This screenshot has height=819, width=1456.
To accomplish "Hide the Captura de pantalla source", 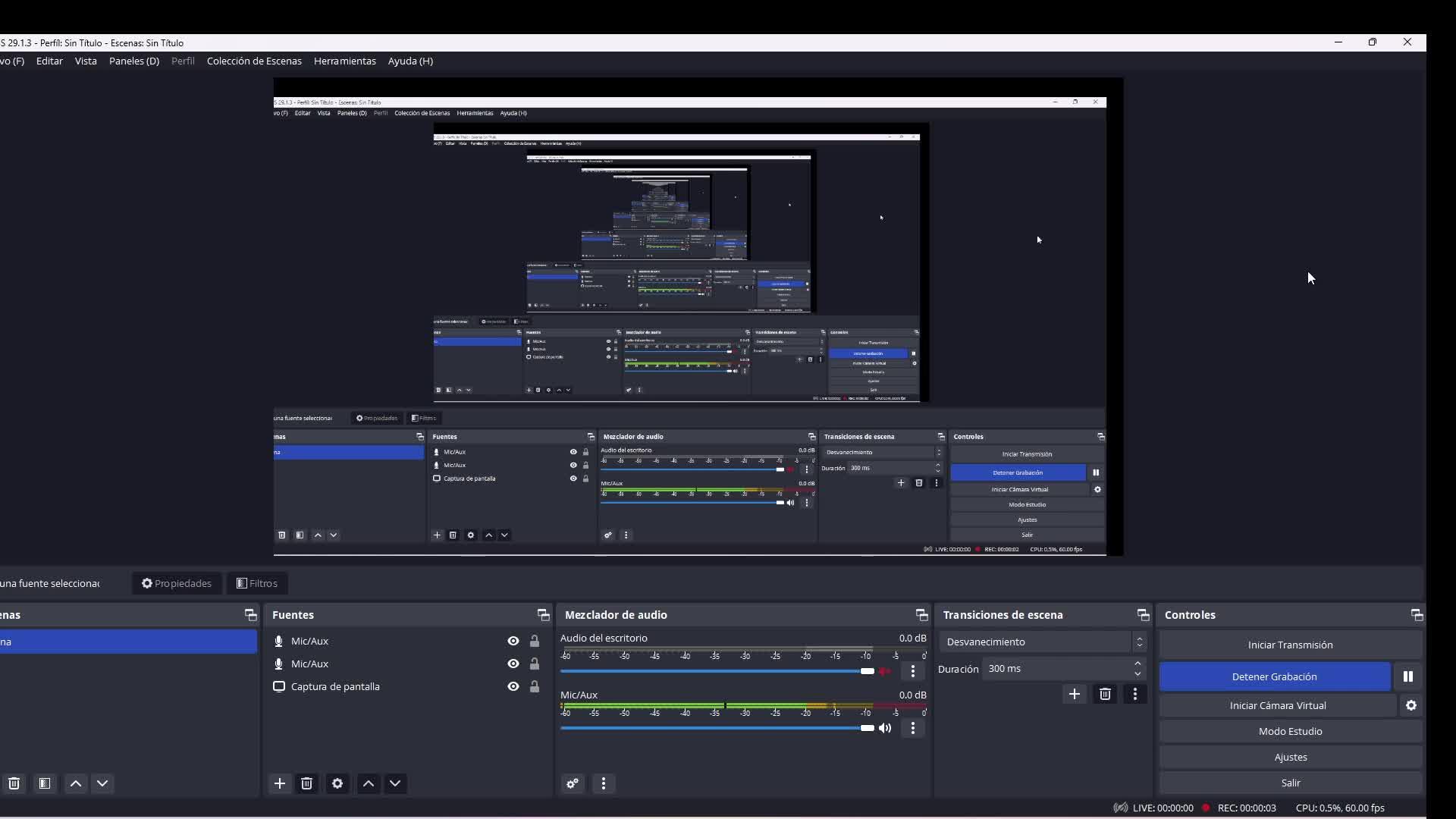I will [x=513, y=686].
